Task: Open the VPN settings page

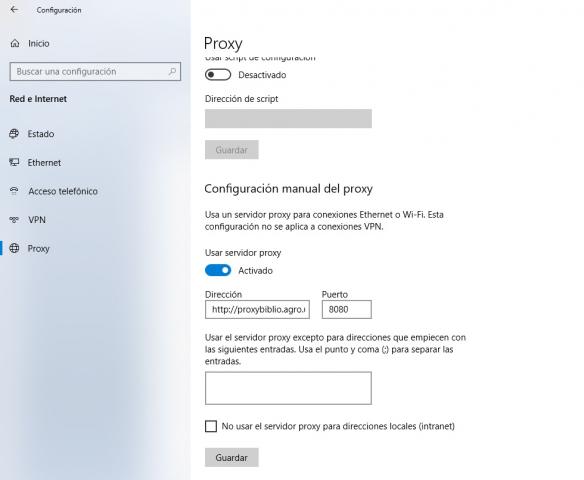Action: coord(37,220)
